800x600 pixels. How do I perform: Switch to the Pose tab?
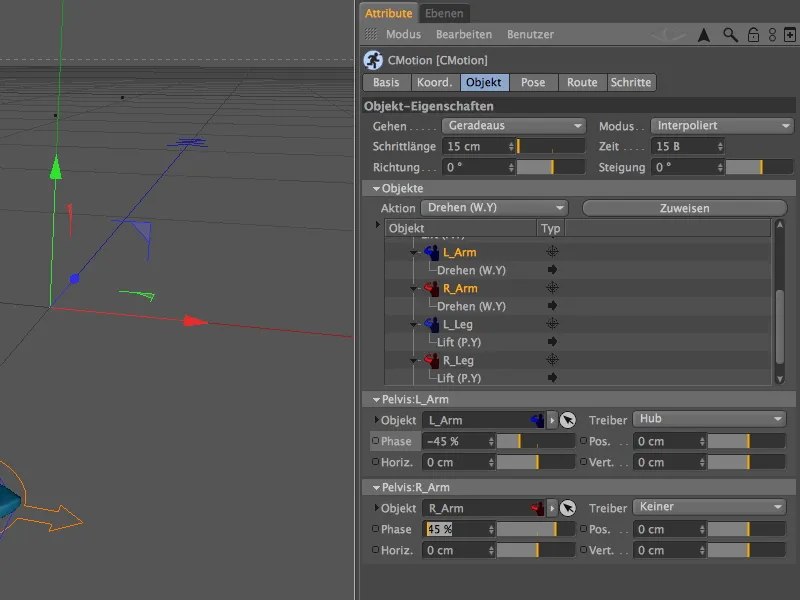533,82
